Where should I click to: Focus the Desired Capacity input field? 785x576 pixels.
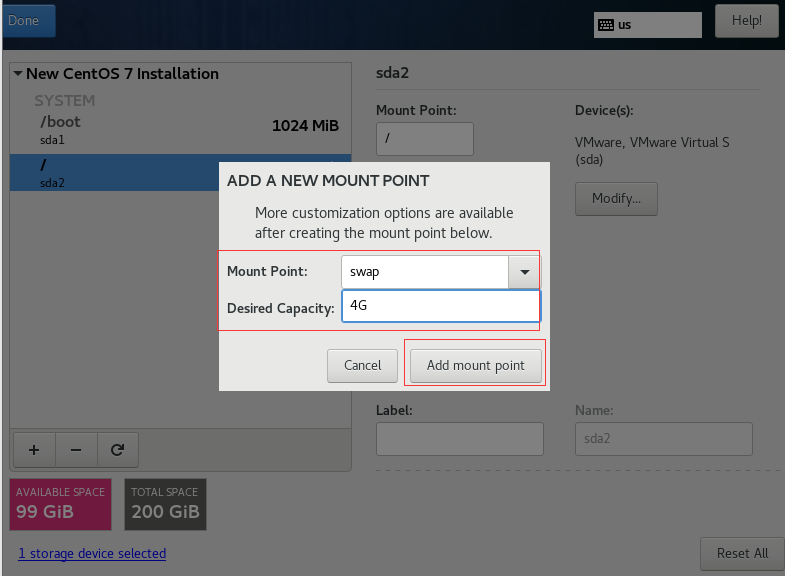(x=440, y=307)
